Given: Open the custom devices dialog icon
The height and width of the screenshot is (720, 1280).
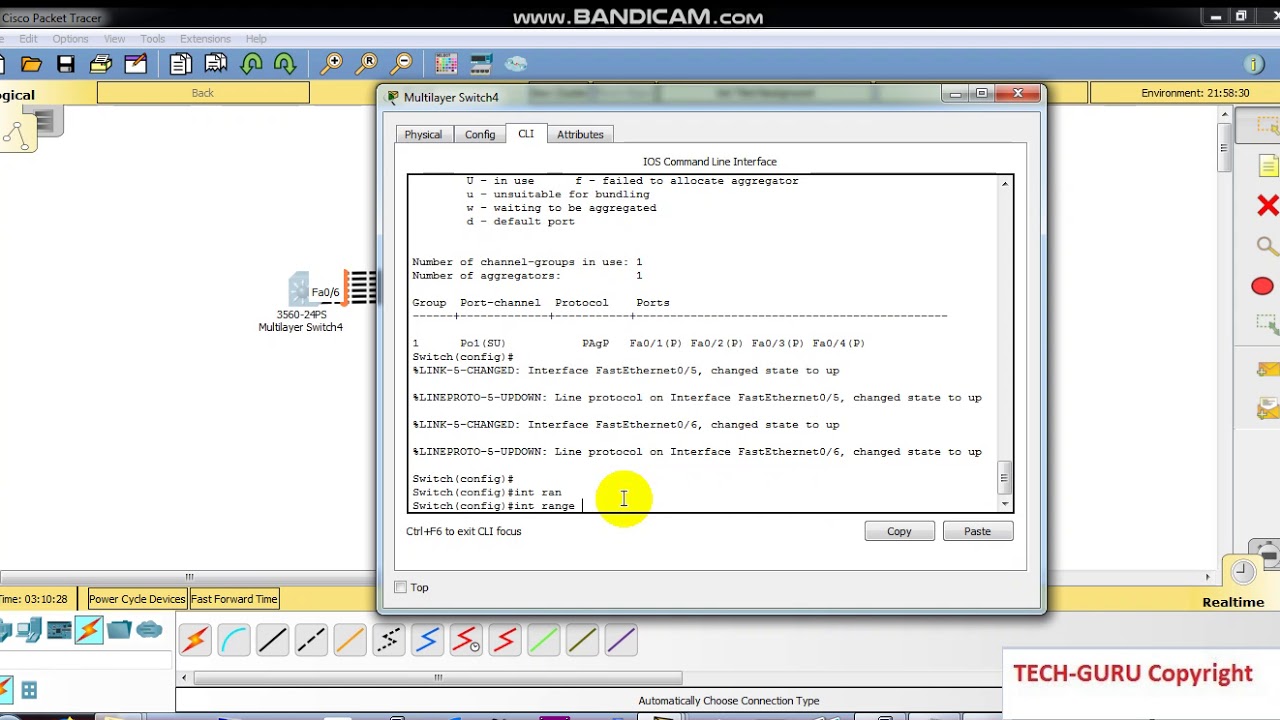Looking at the screenshot, I should click(x=481, y=64).
